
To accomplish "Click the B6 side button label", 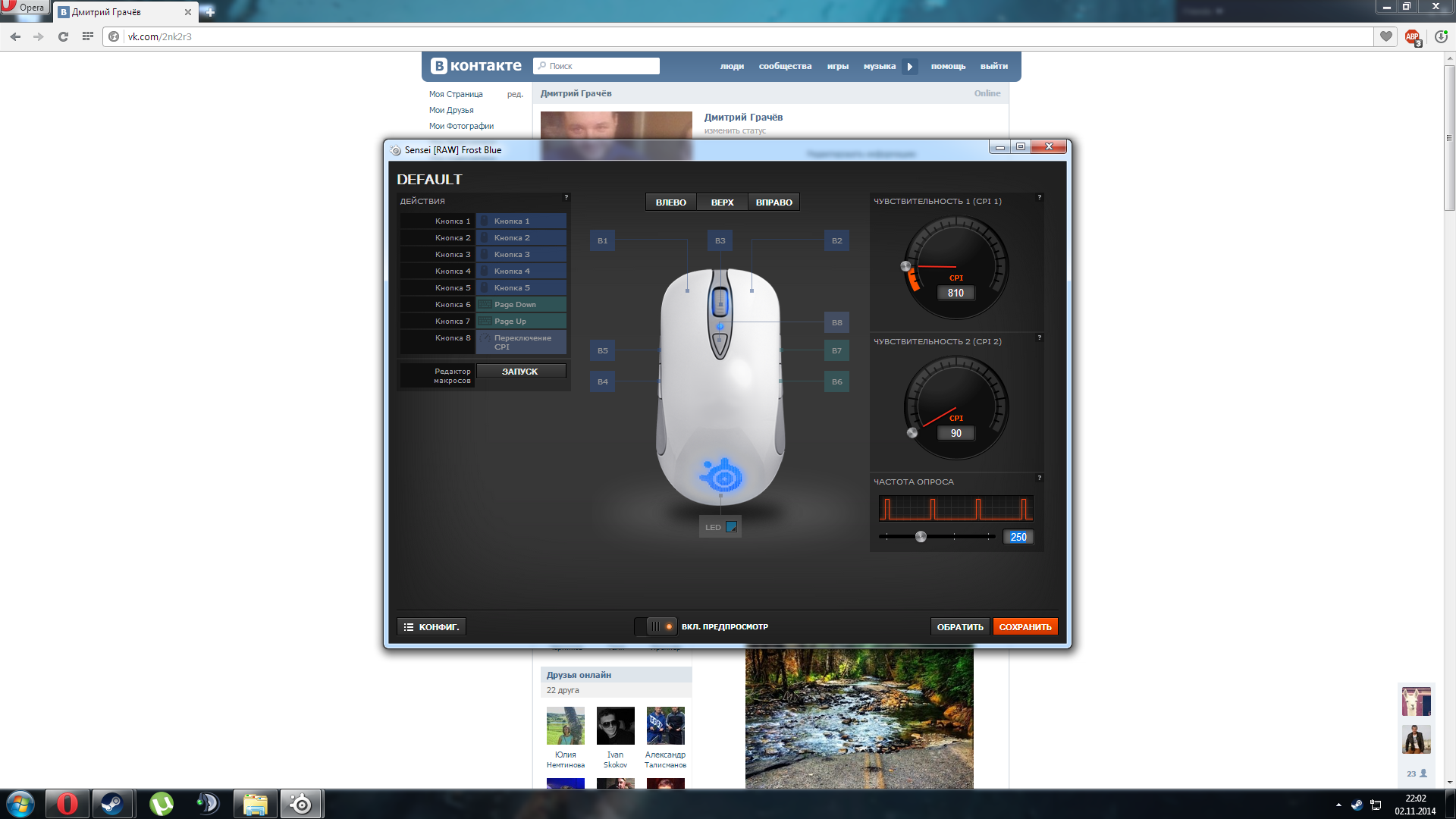I will click(836, 381).
